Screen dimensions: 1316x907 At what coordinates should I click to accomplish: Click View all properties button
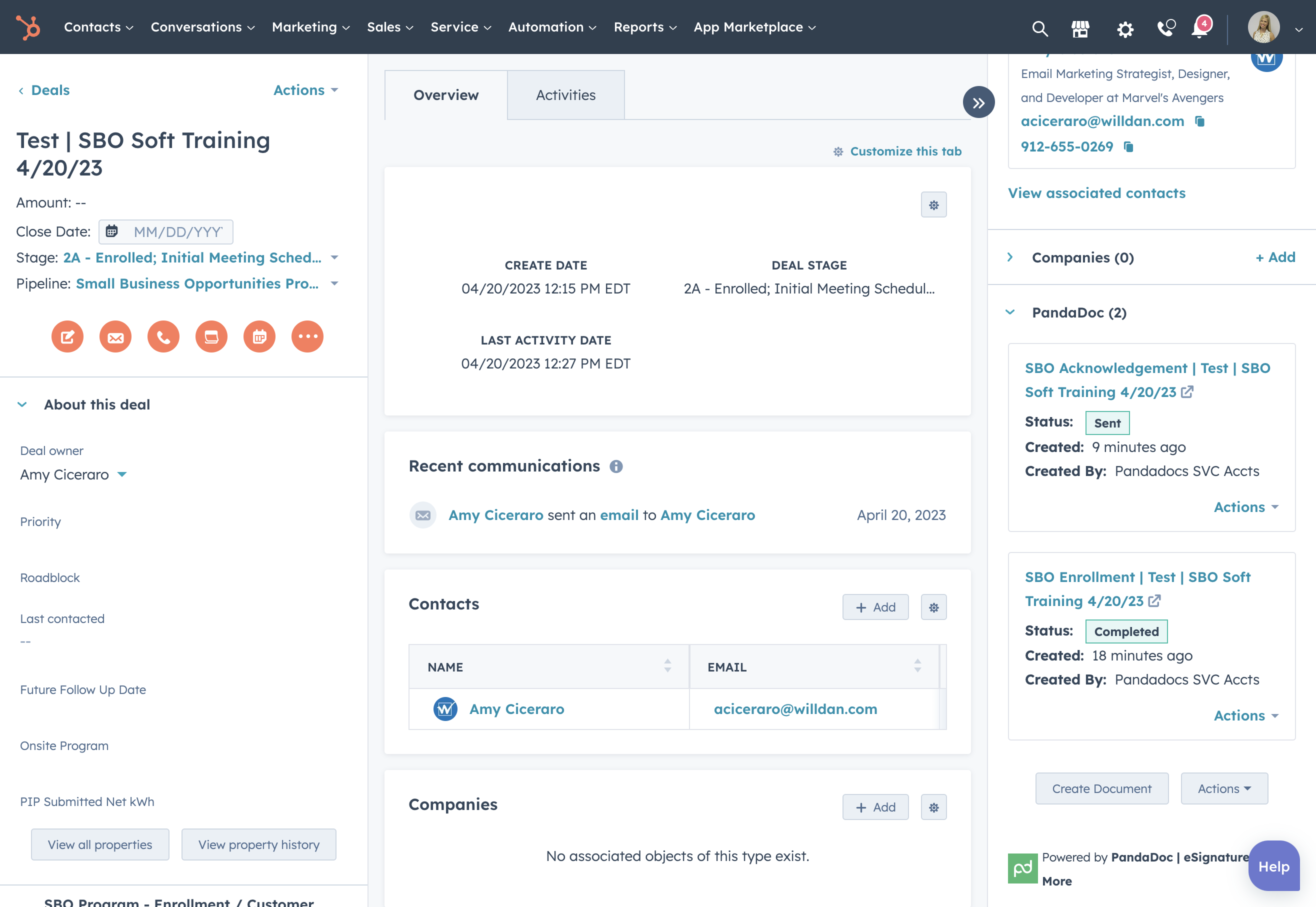pyautogui.click(x=100, y=845)
